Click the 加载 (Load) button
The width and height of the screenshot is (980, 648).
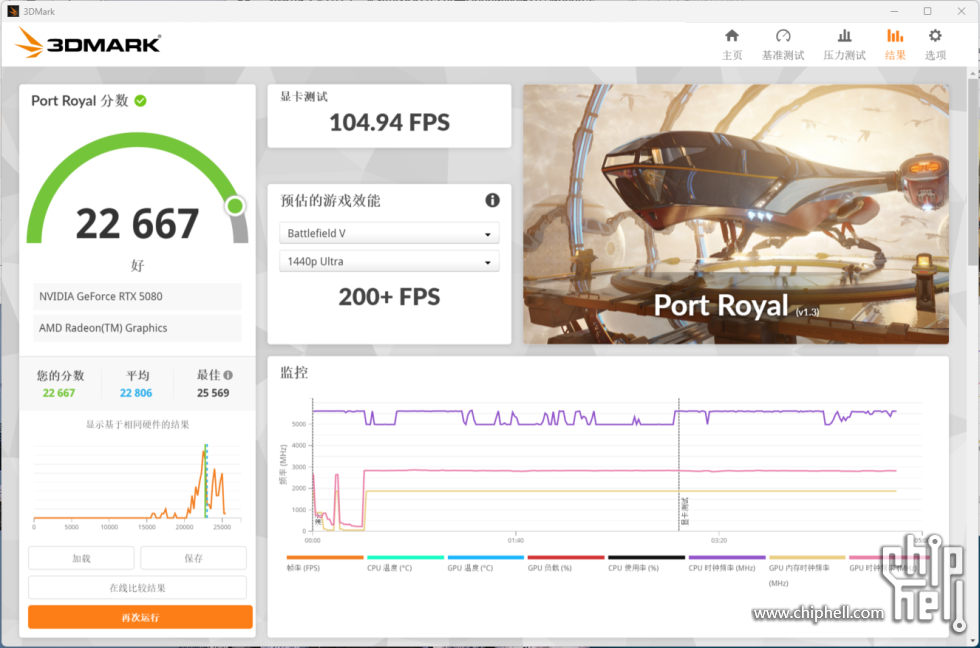[x=81, y=558]
